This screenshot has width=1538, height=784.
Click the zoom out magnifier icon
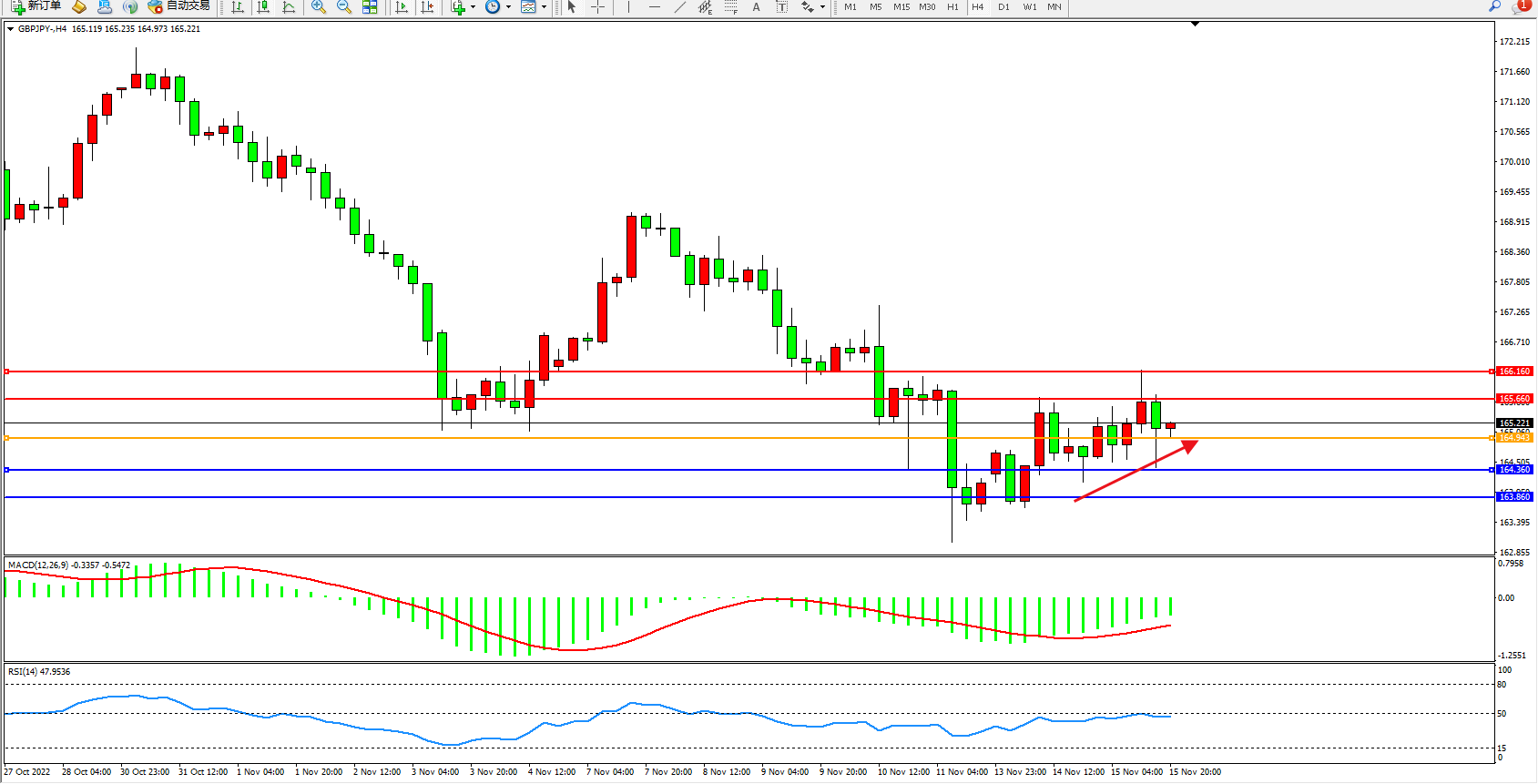[x=344, y=6]
